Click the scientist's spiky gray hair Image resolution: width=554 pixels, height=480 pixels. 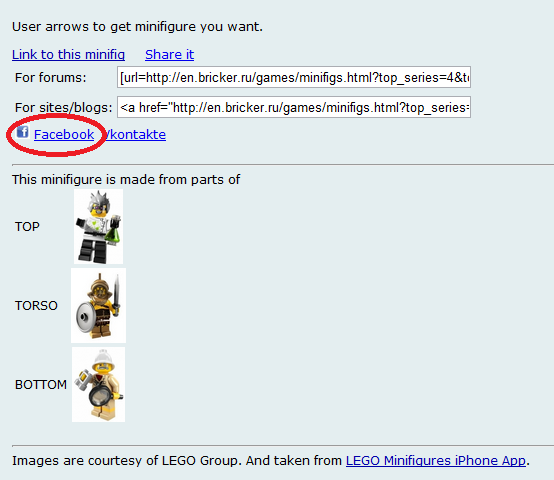point(99,200)
